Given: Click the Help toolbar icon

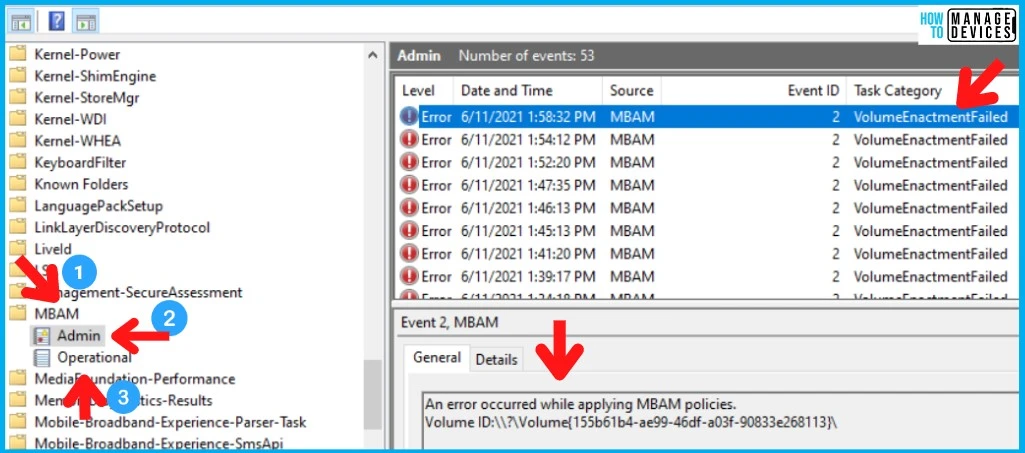Looking at the screenshot, I should pyautogui.click(x=57, y=22).
